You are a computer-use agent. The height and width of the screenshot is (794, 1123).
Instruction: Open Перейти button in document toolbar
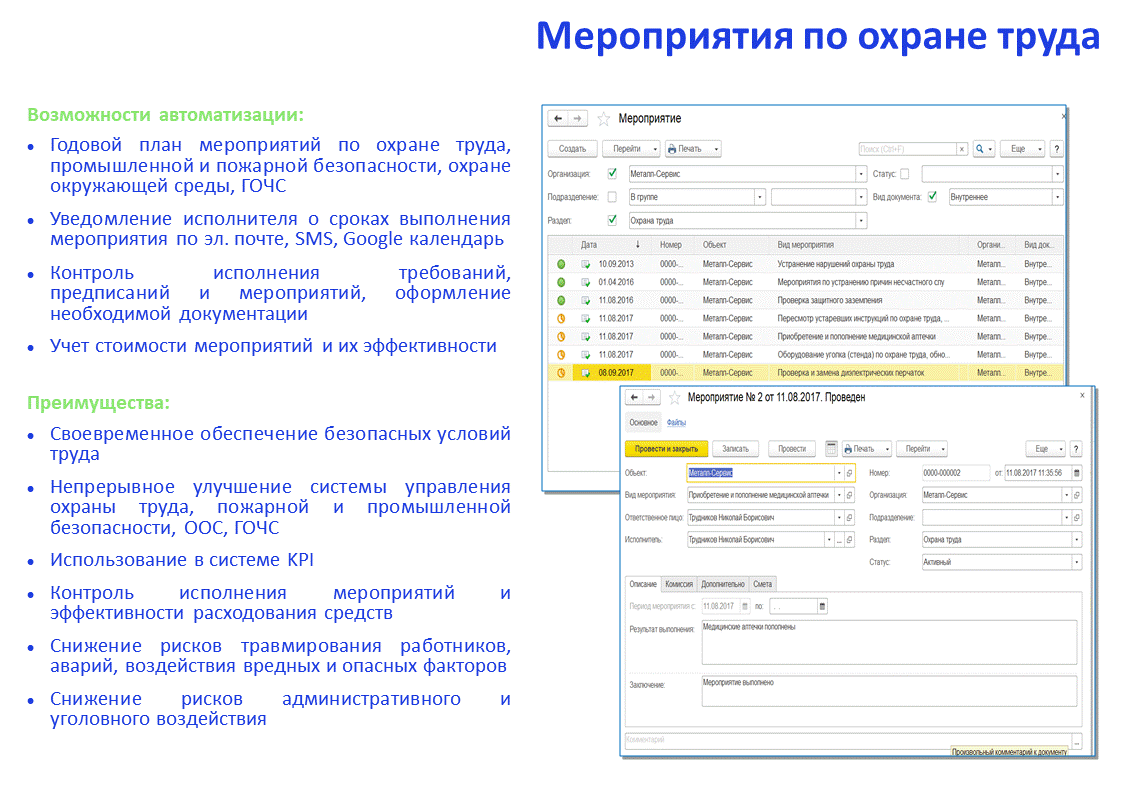(922, 449)
